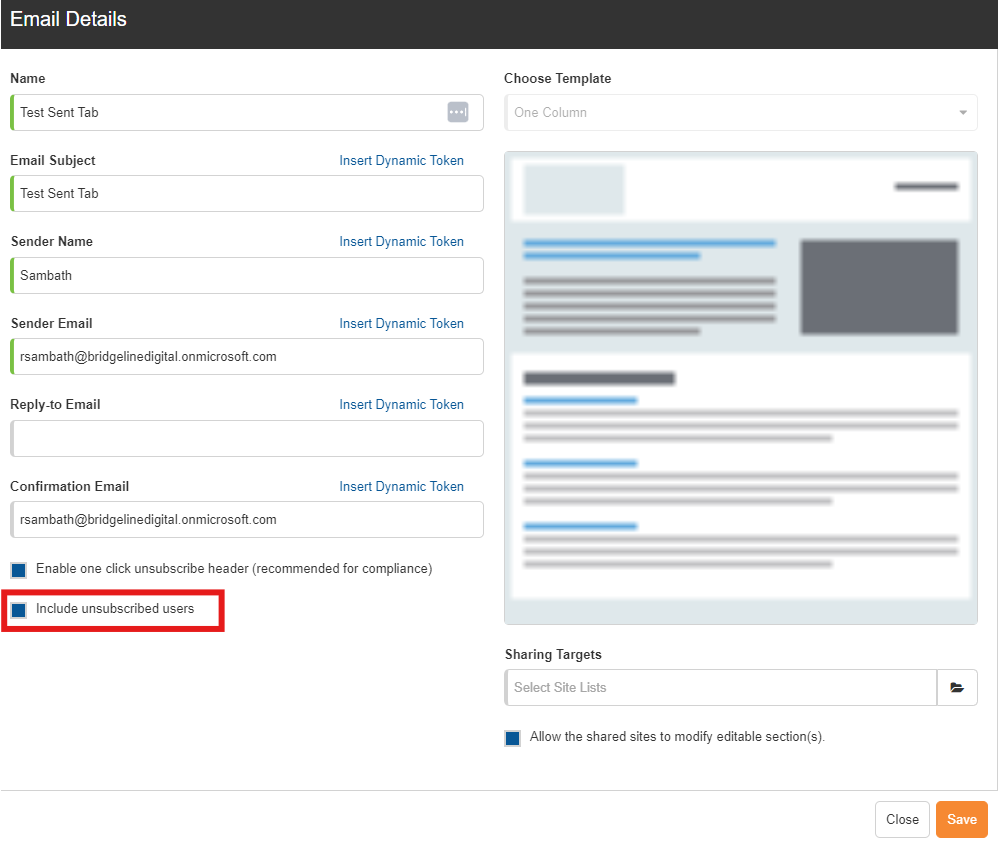Click the ellipsis icon in Name field
The width and height of the screenshot is (998, 847).
click(x=458, y=113)
